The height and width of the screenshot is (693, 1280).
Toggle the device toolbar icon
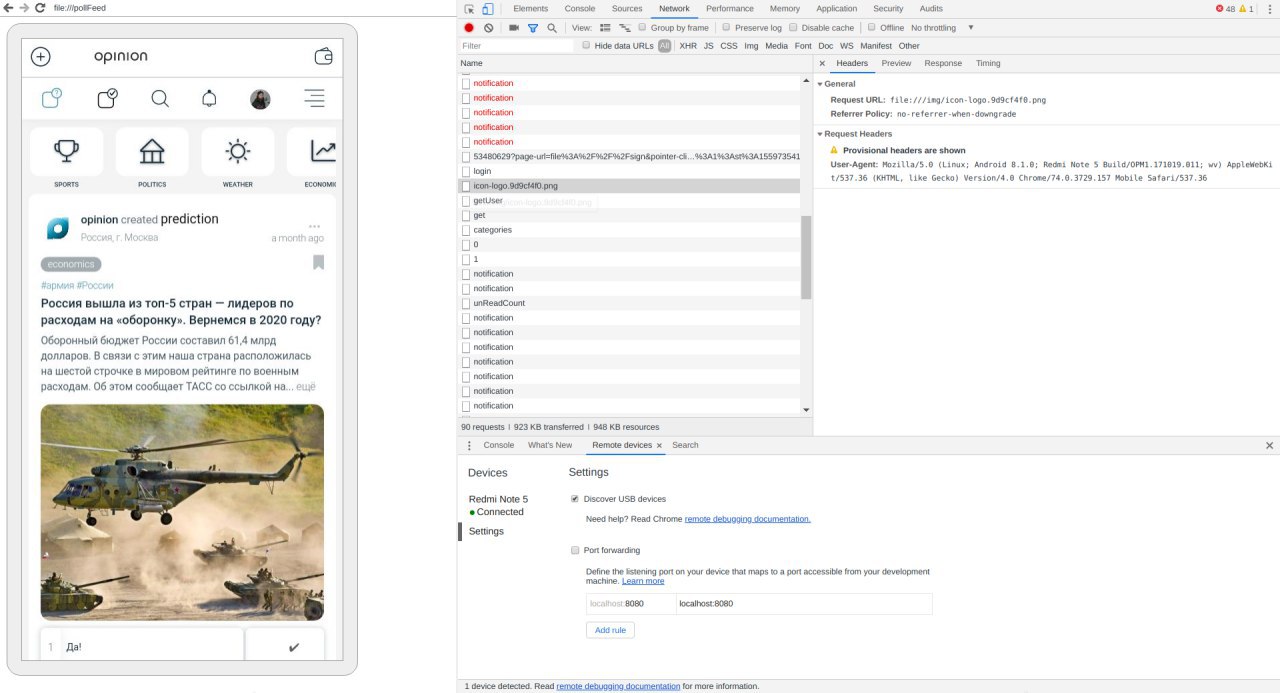[x=488, y=9]
